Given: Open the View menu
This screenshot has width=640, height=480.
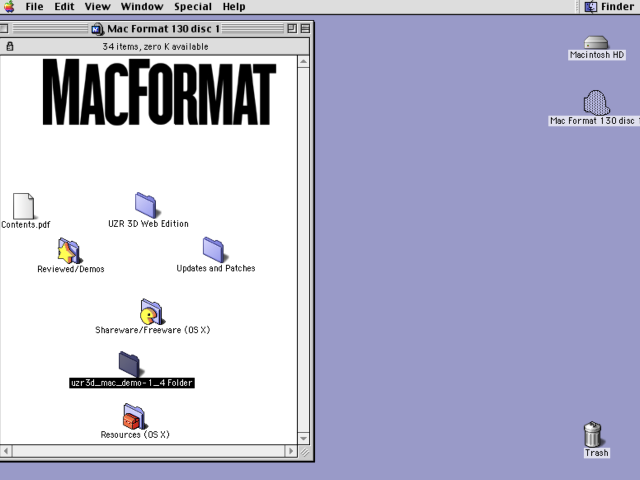Looking at the screenshot, I should point(98,7).
